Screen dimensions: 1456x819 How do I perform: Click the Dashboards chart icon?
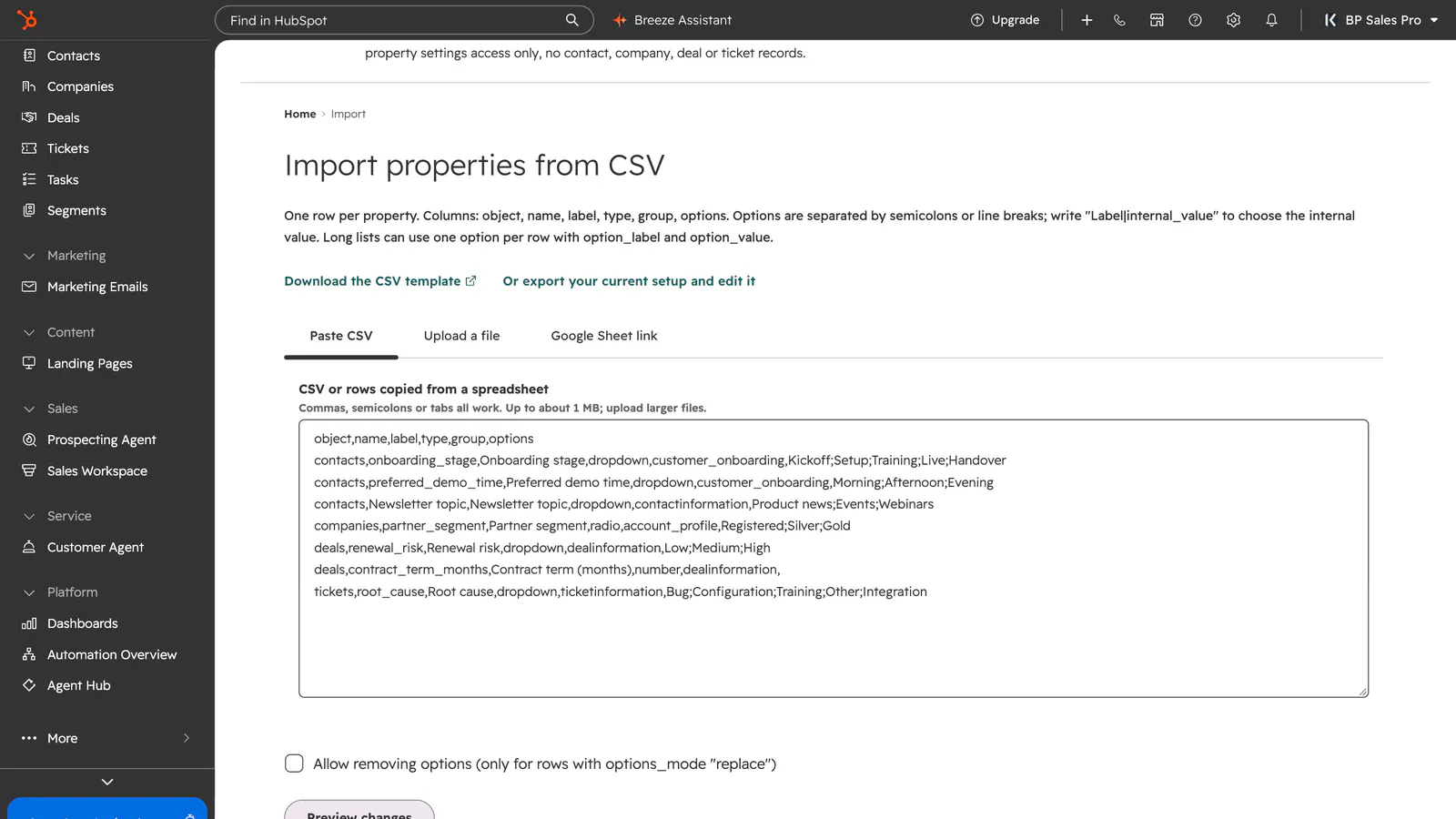click(29, 623)
